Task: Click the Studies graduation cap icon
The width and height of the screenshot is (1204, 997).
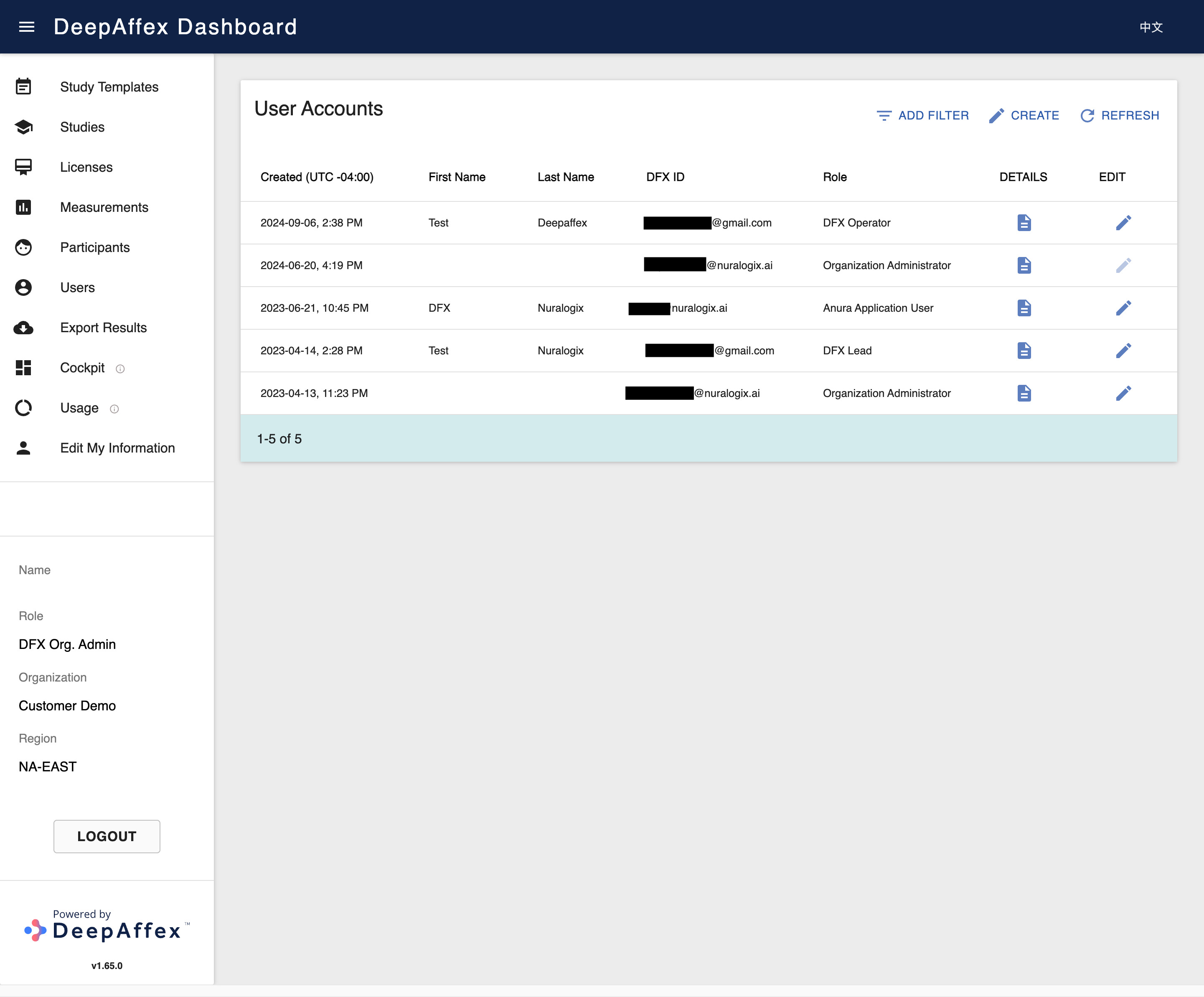Action: click(23, 127)
